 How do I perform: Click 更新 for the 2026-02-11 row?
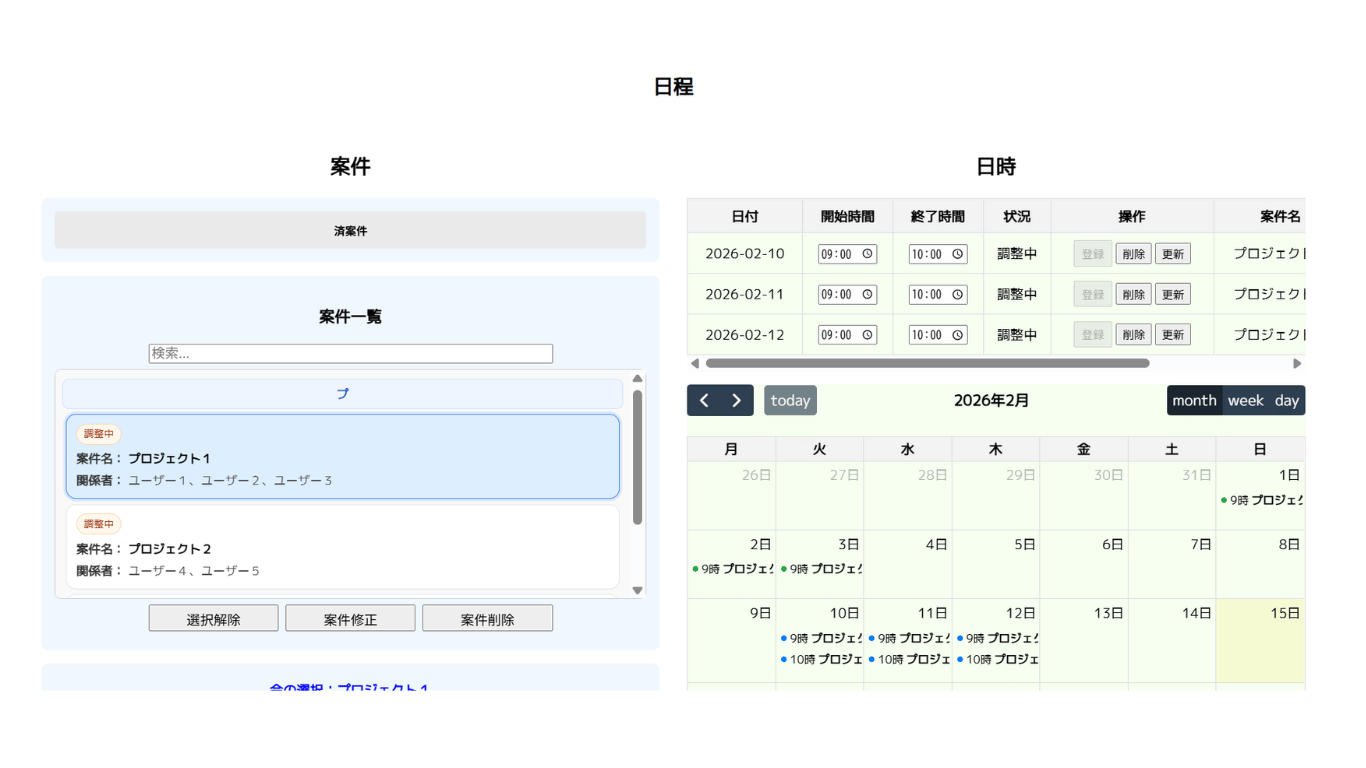(x=1172, y=295)
